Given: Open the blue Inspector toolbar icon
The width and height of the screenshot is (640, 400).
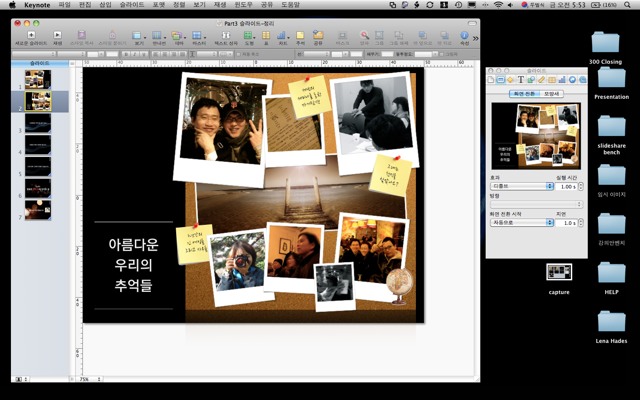Looking at the screenshot, I should tap(464, 35).
